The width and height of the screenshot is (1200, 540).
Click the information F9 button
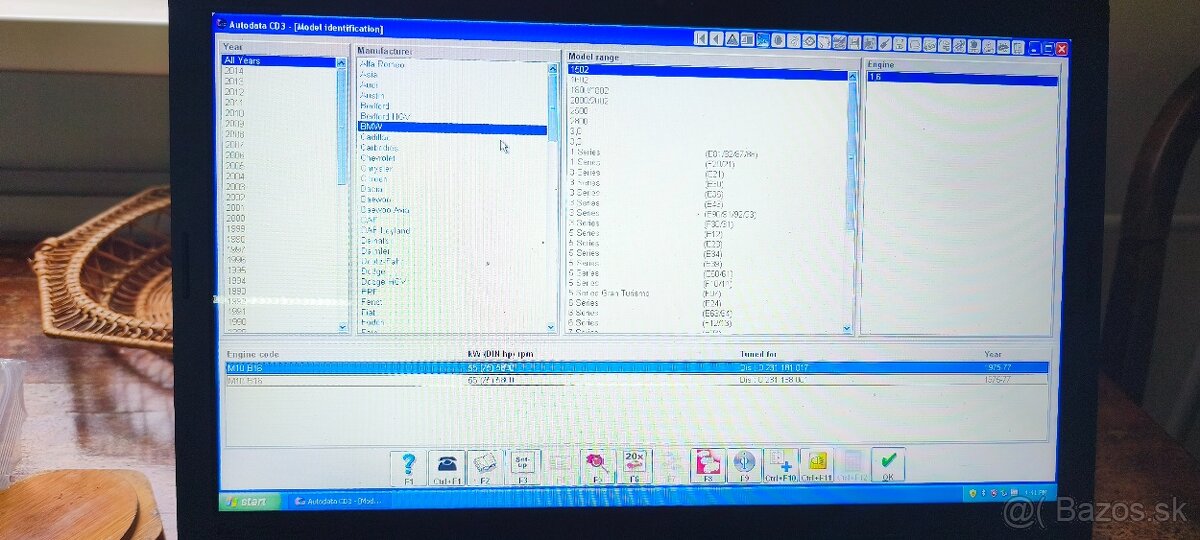pos(743,467)
